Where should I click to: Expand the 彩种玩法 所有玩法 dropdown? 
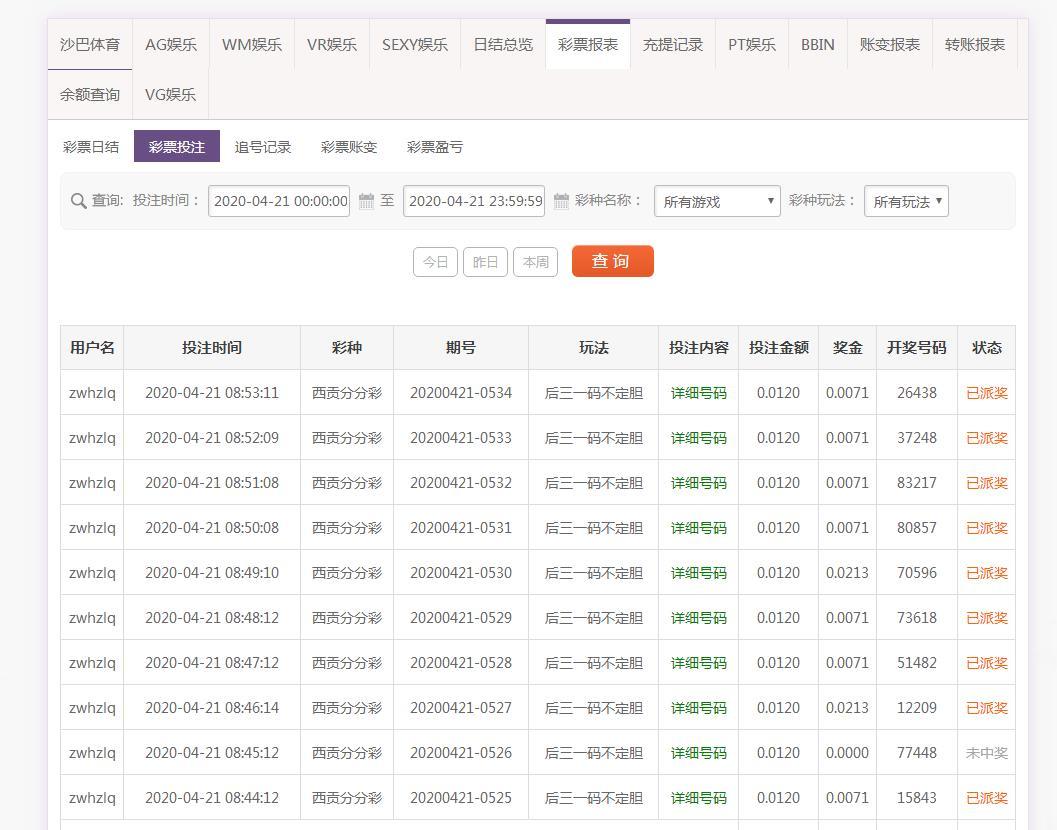coord(906,201)
